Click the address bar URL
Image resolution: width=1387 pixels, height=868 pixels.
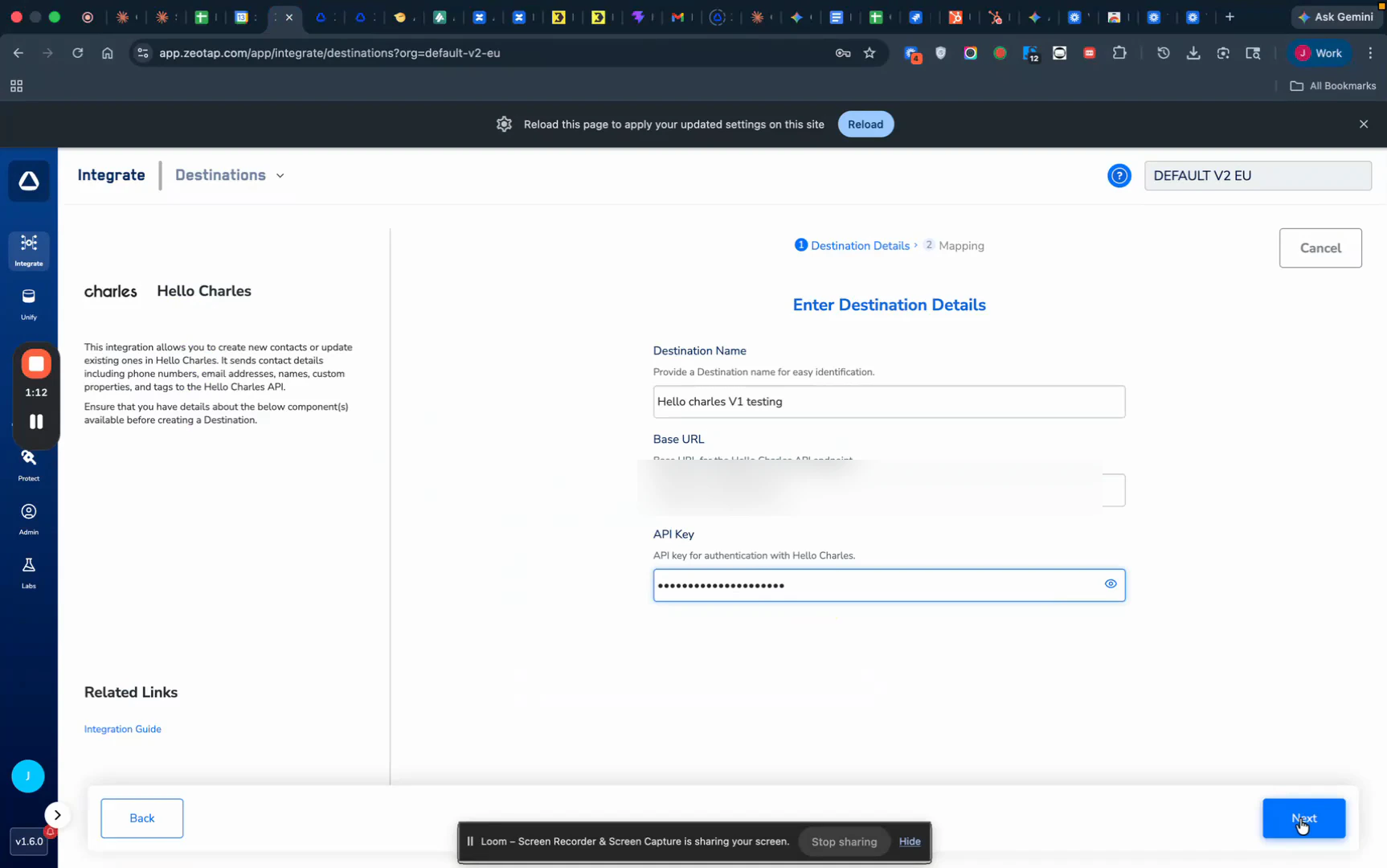pyautogui.click(x=329, y=53)
